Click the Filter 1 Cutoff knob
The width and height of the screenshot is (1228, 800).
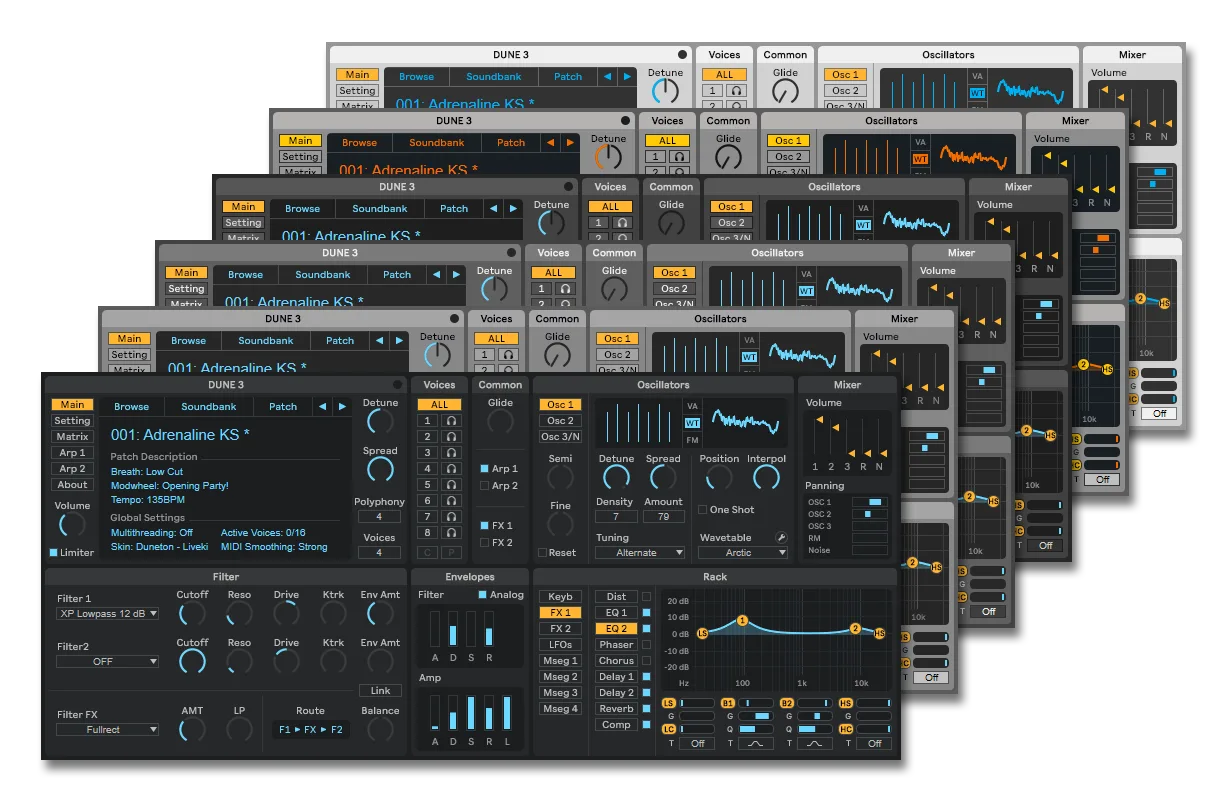pos(192,613)
